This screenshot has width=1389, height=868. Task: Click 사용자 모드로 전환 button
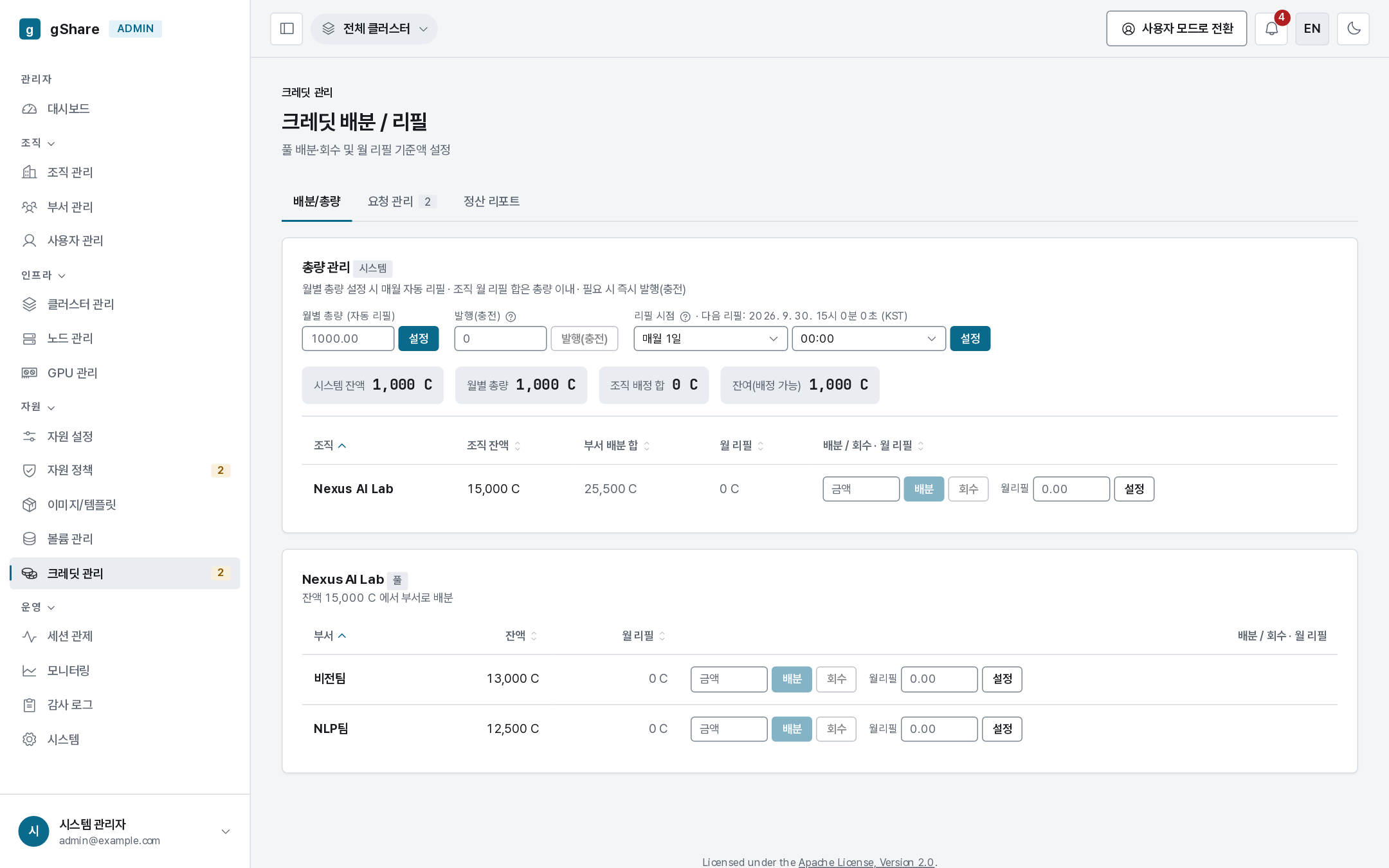pos(1176,29)
